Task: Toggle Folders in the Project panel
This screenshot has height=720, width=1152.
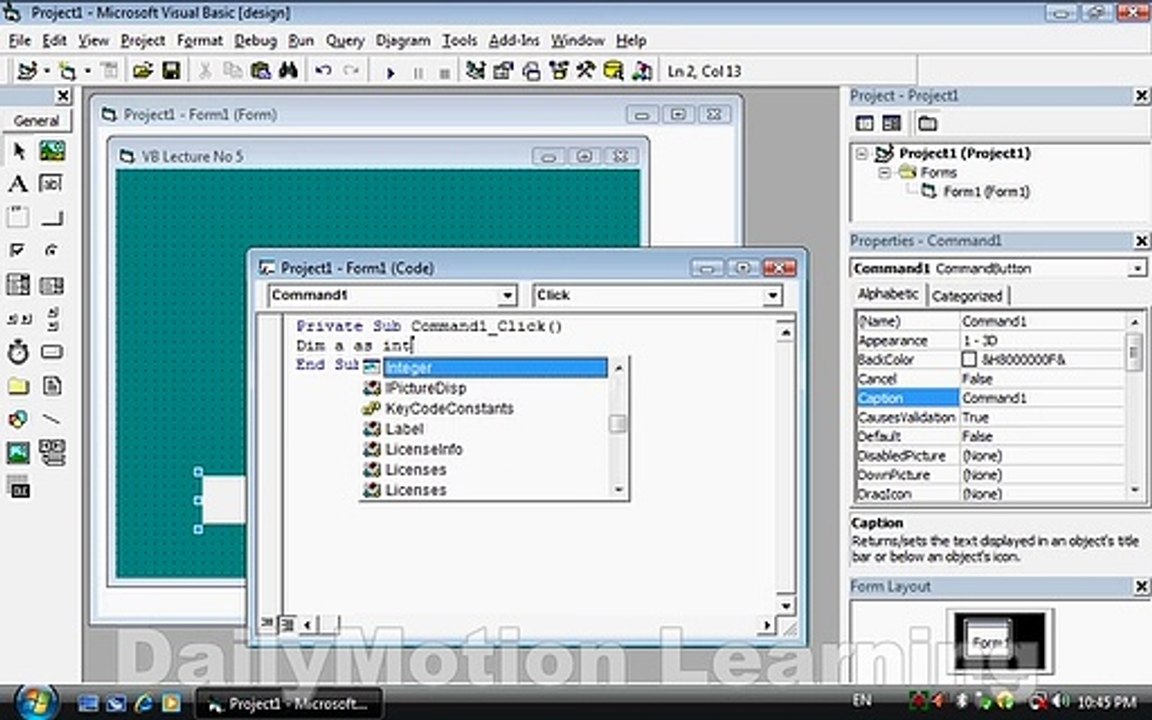Action: [x=927, y=123]
